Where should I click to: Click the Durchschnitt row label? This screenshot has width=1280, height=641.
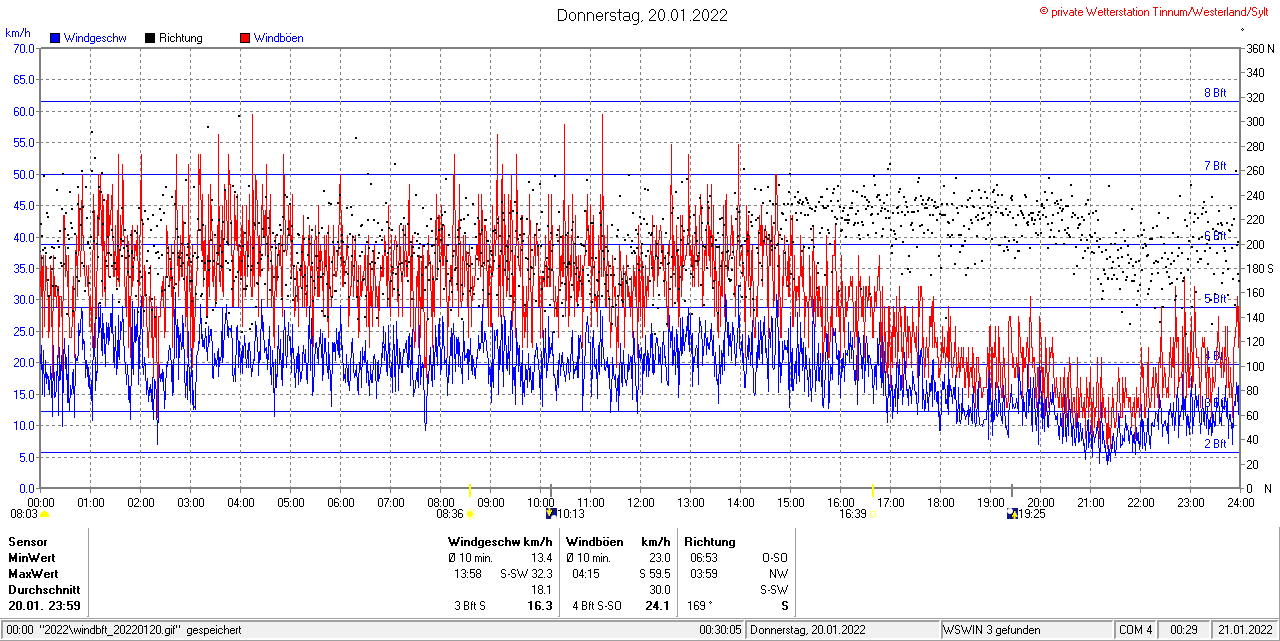pyautogui.click(x=44, y=590)
